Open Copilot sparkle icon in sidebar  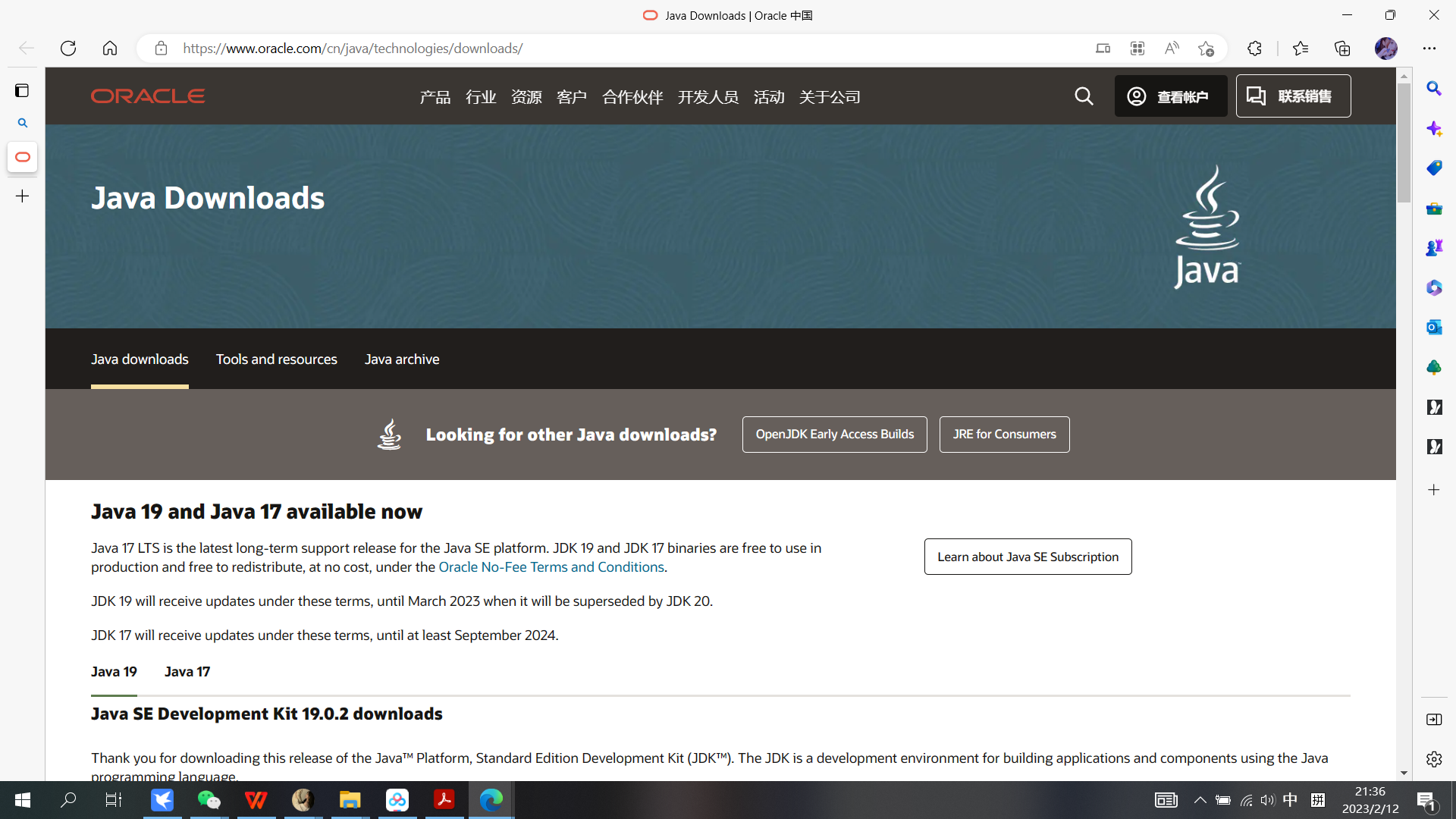point(1434,129)
